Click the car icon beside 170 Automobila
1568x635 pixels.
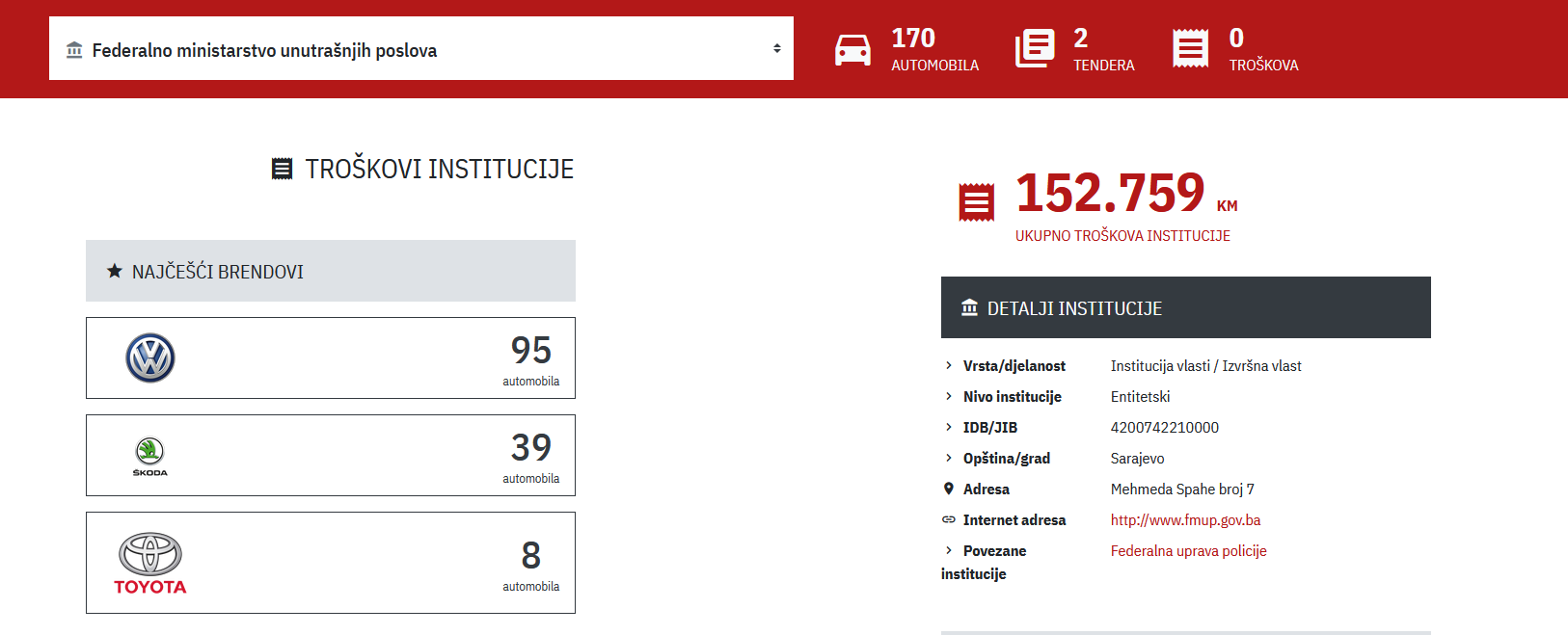pos(852,49)
